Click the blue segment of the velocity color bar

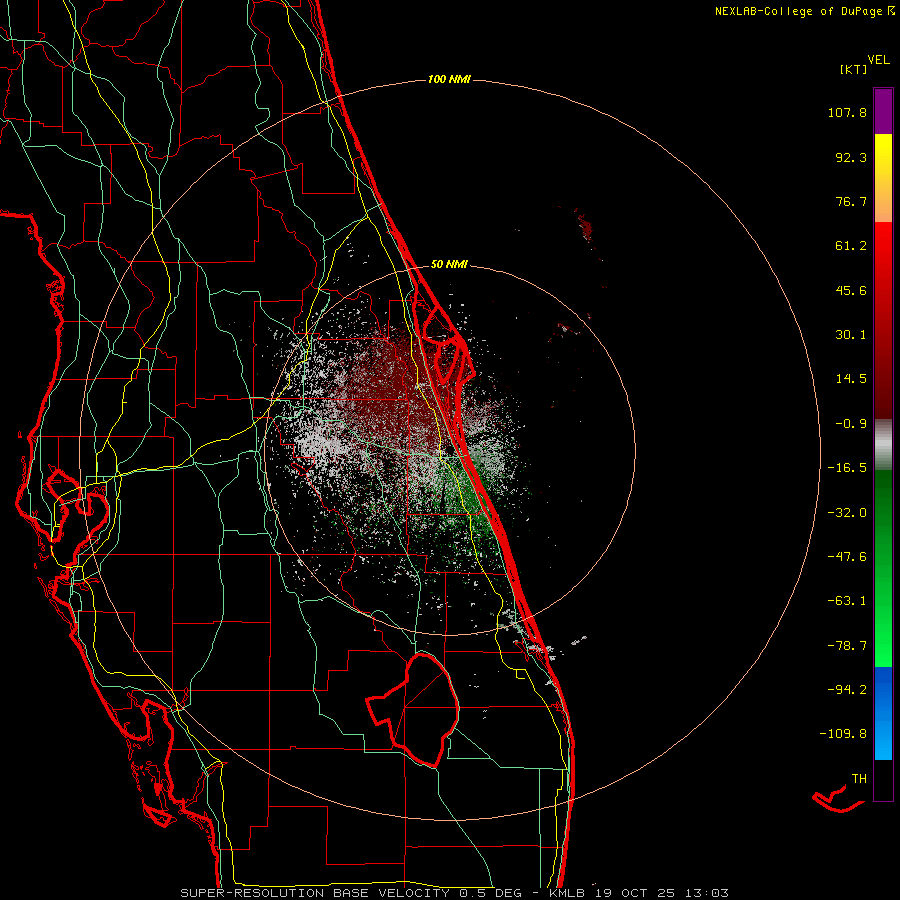(883, 713)
